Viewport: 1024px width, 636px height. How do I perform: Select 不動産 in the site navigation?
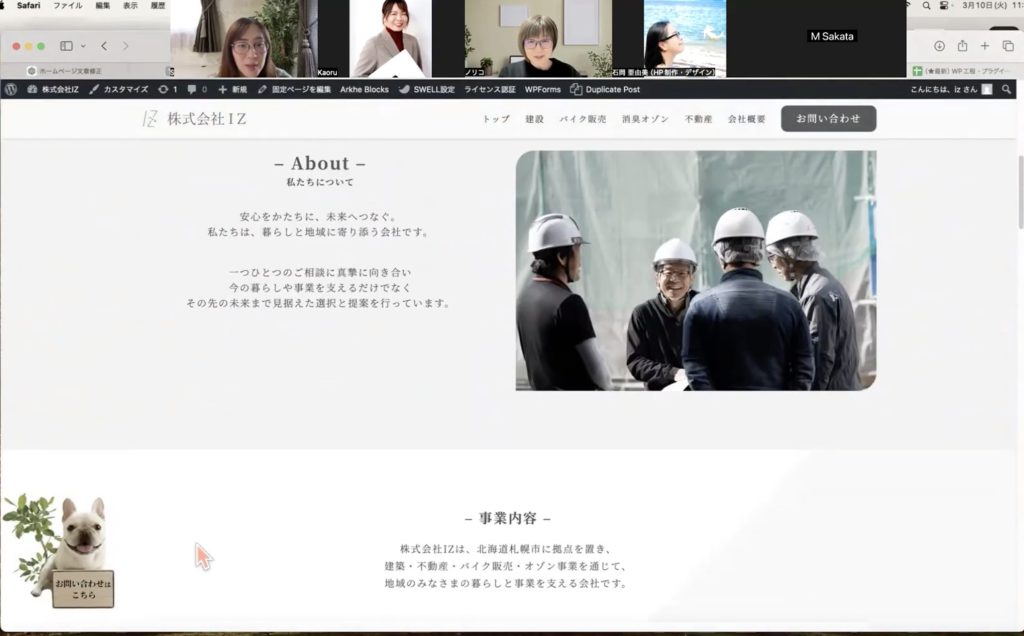698,119
